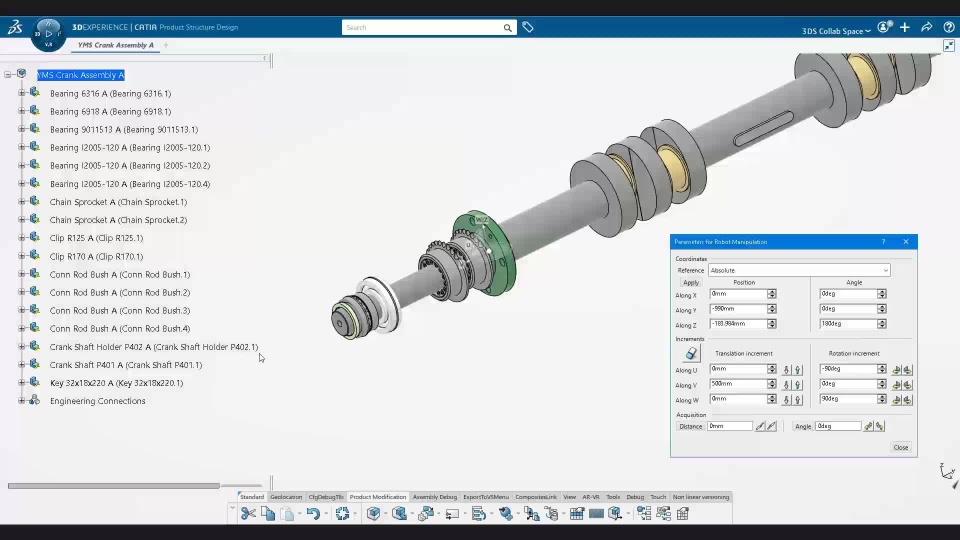Open the Assembly Debug tab
Screen dimensions: 960x540
click(435, 497)
